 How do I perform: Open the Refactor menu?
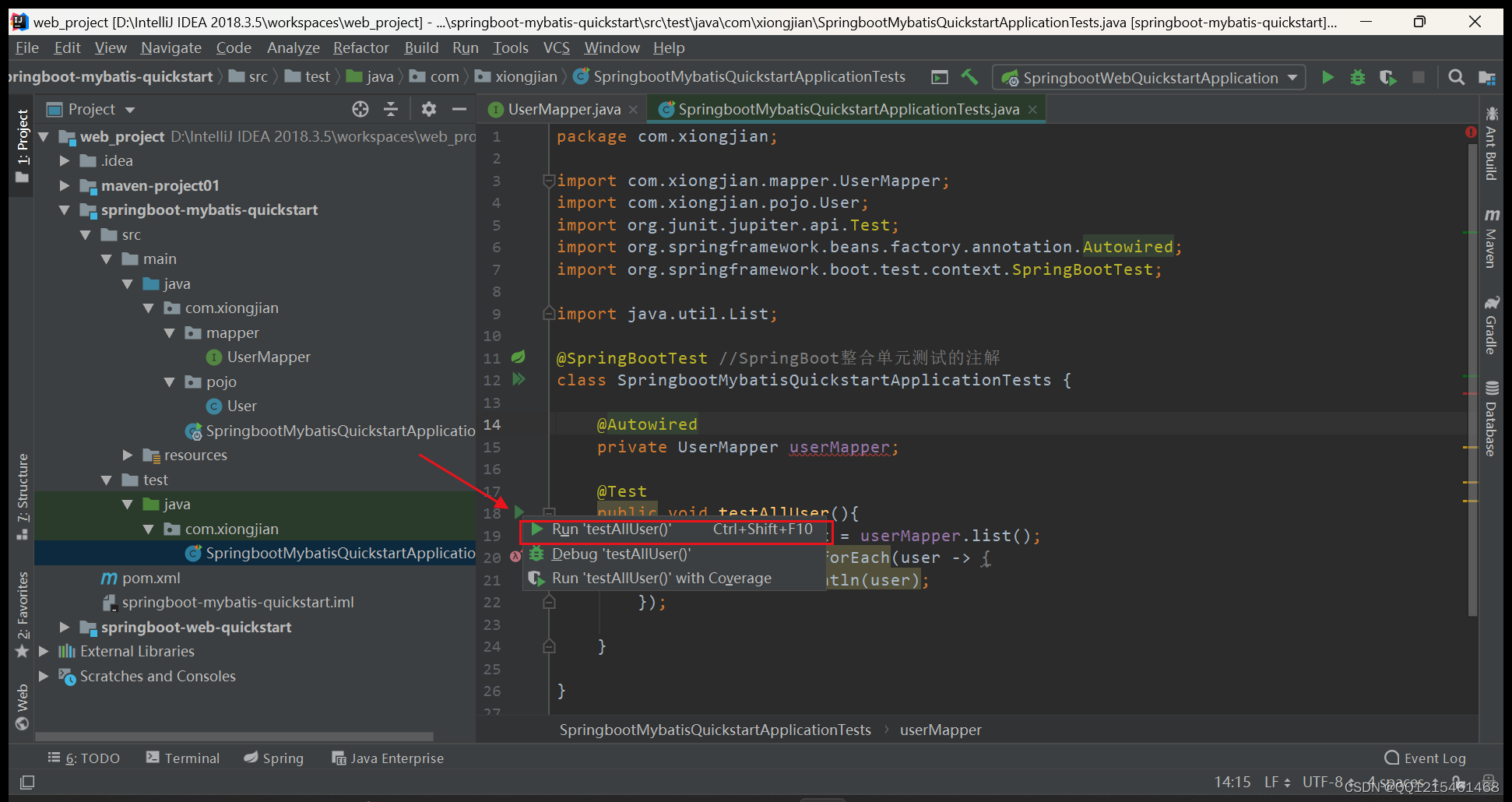coord(360,47)
